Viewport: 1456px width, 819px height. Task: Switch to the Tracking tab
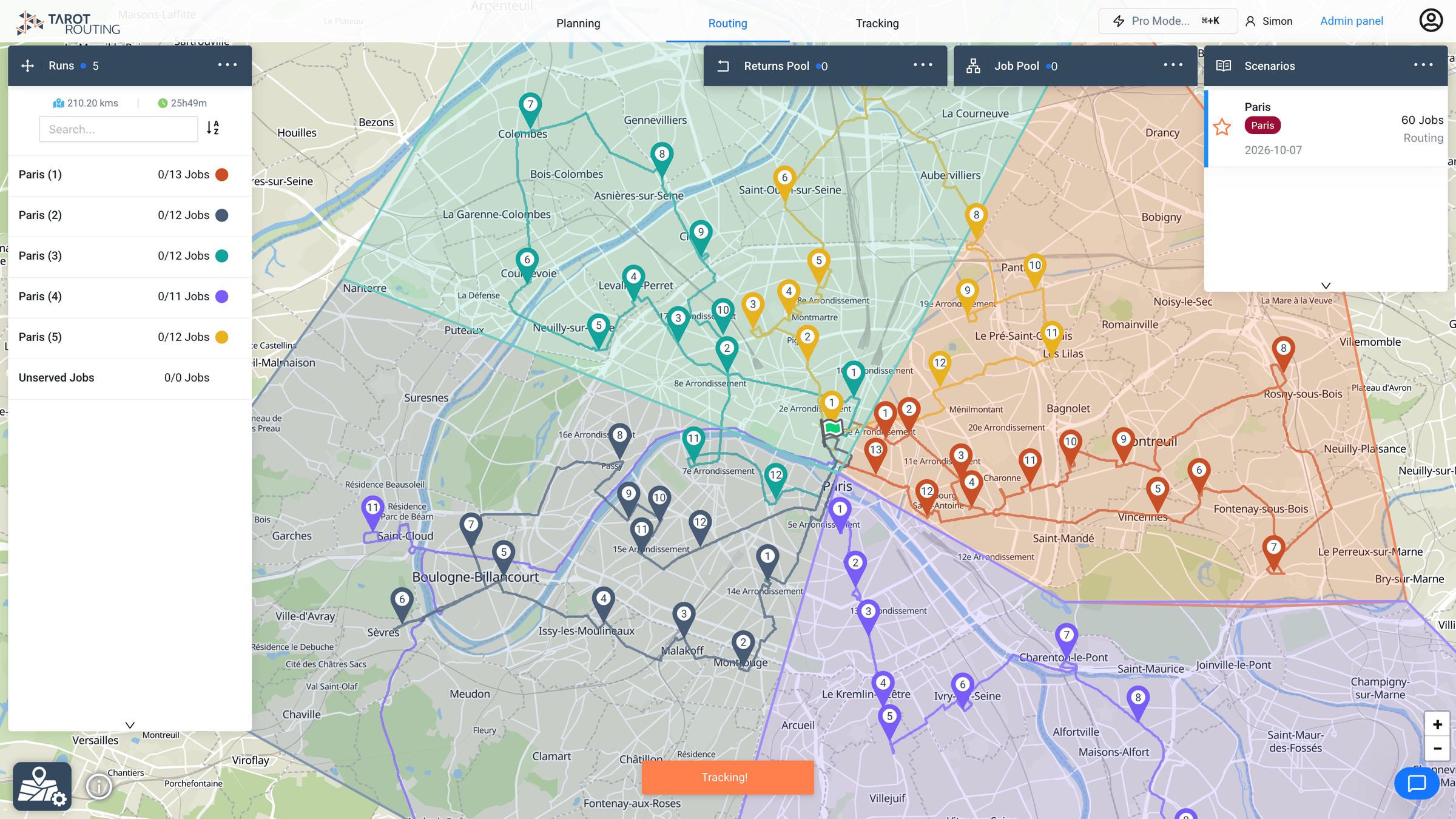[877, 23]
